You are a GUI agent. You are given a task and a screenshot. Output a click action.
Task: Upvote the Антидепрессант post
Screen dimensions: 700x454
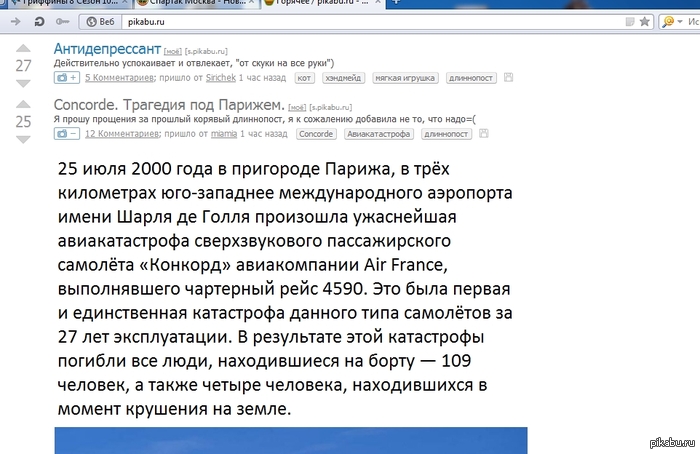(x=23, y=48)
